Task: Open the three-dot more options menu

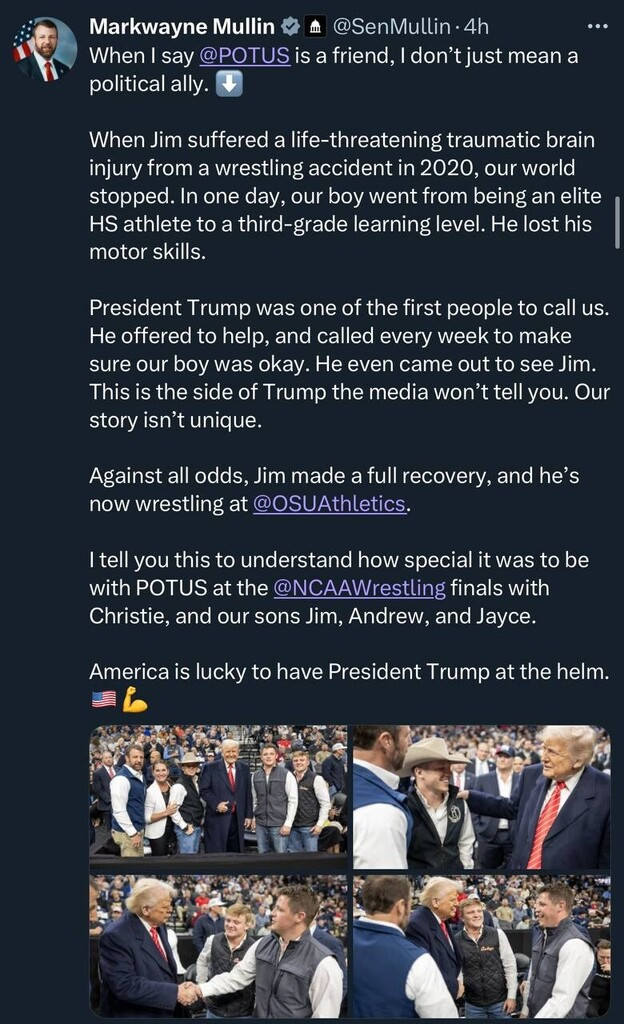Action: point(597,27)
